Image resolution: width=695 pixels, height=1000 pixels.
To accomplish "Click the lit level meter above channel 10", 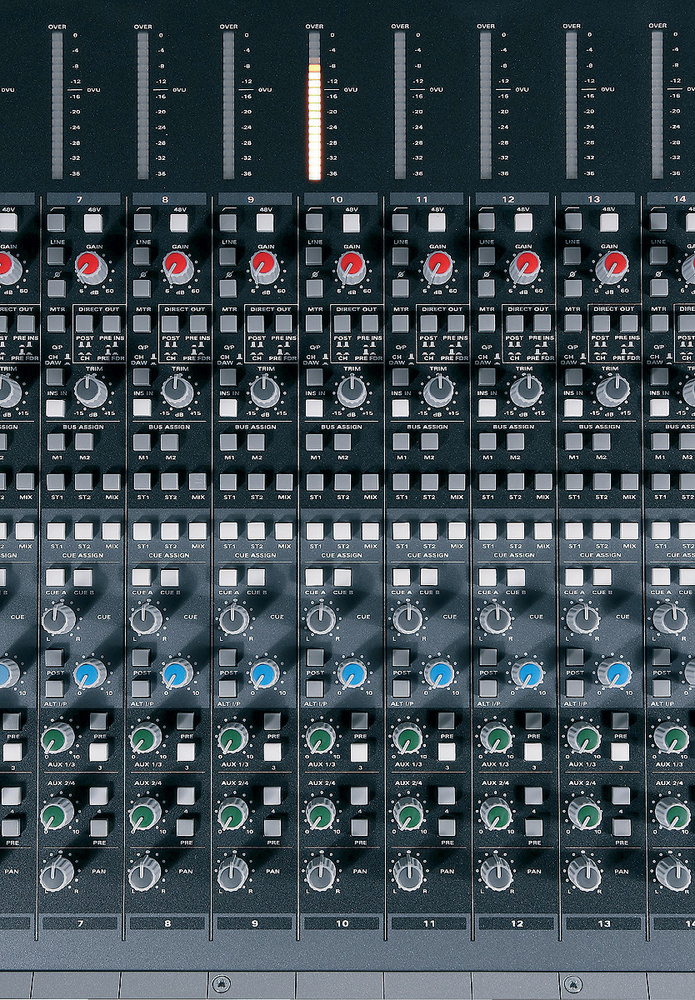I will coord(314,120).
